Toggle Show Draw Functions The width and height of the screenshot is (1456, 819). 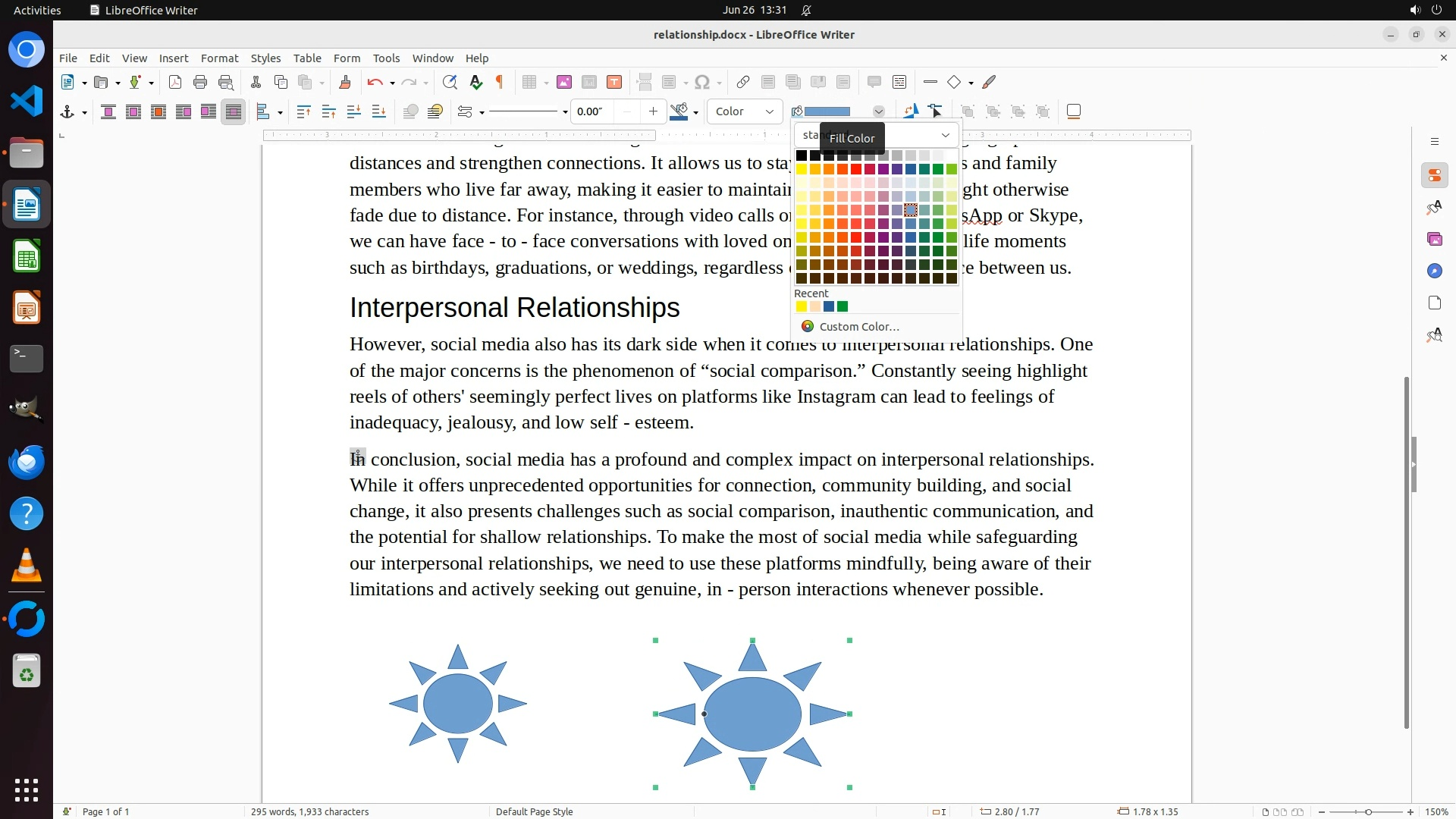click(989, 83)
